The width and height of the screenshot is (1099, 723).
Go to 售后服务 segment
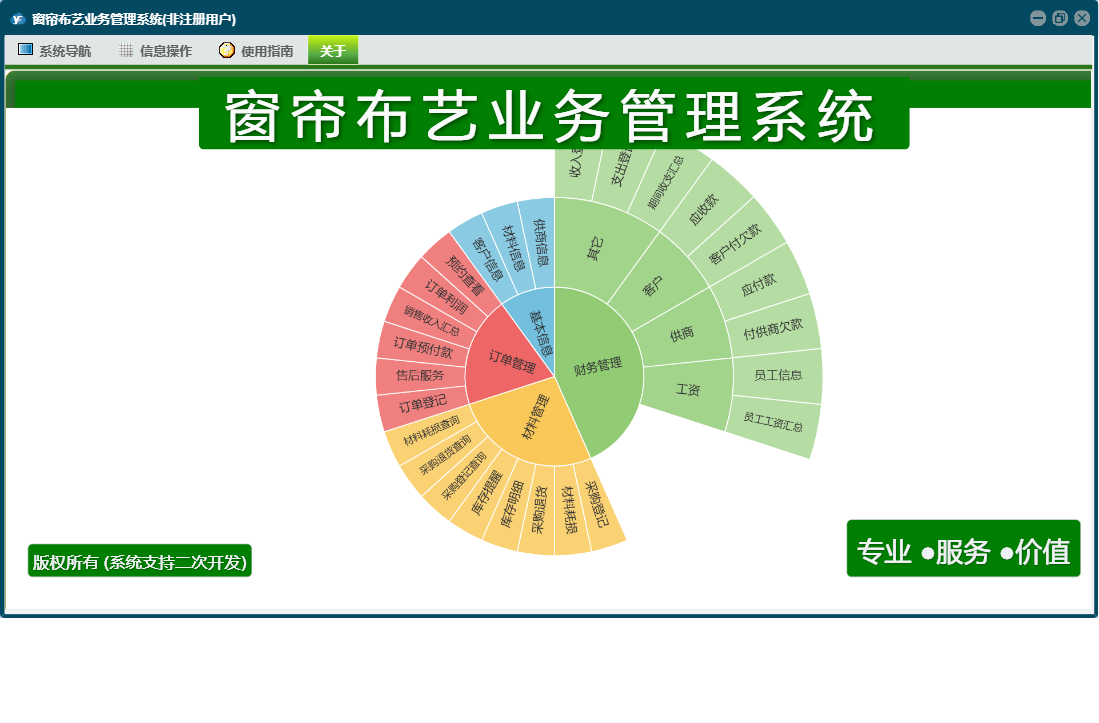pyautogui.click(x=421, y=376)
